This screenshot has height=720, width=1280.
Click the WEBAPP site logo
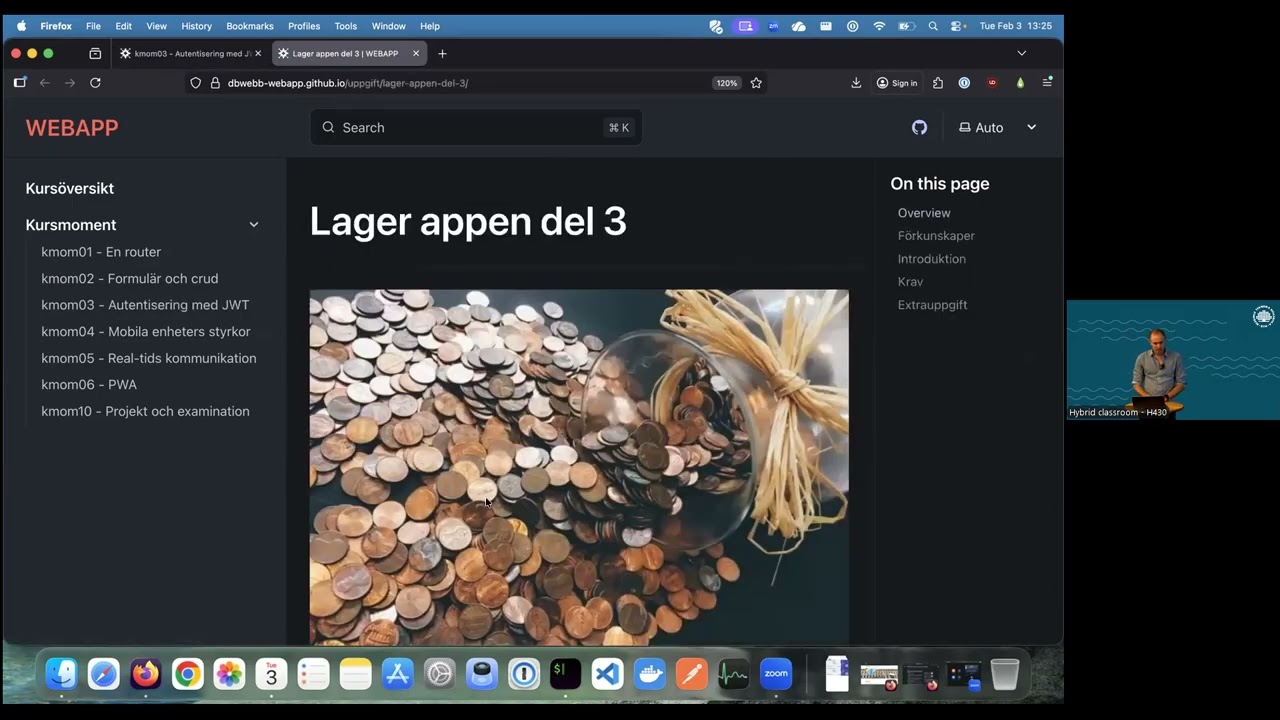pos(72,127)
